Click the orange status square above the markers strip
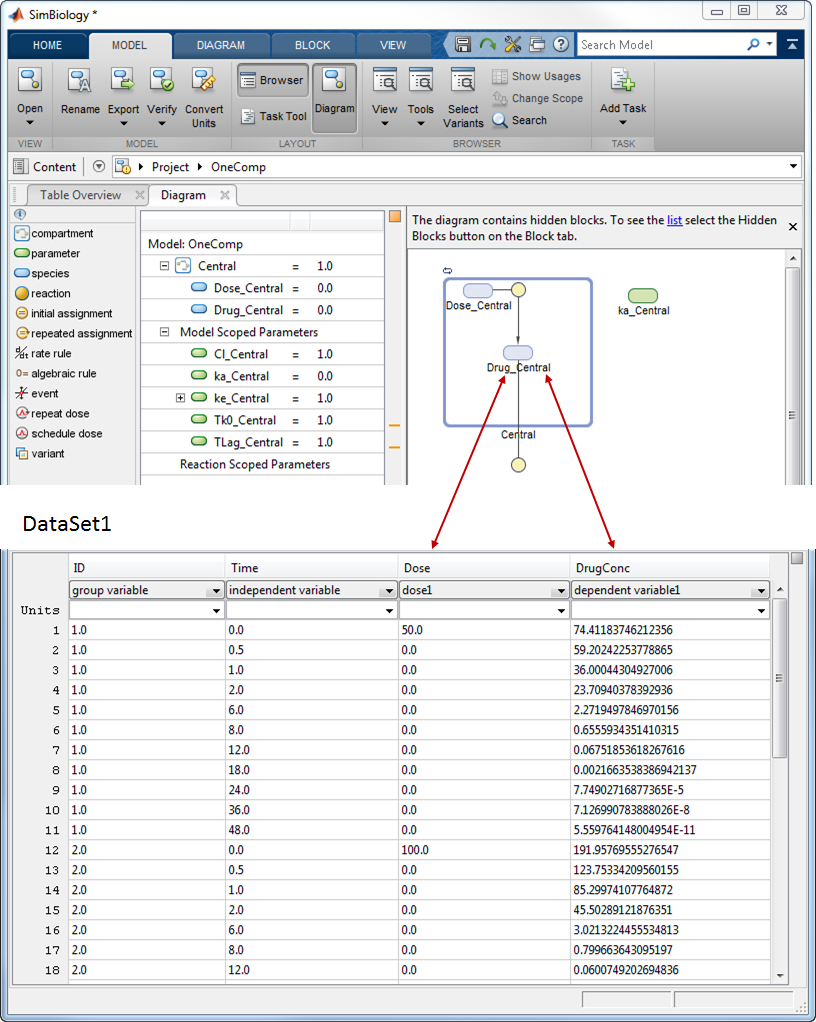Image resolution: width=816 pixels, height=1022 pixels. [395, 216]
